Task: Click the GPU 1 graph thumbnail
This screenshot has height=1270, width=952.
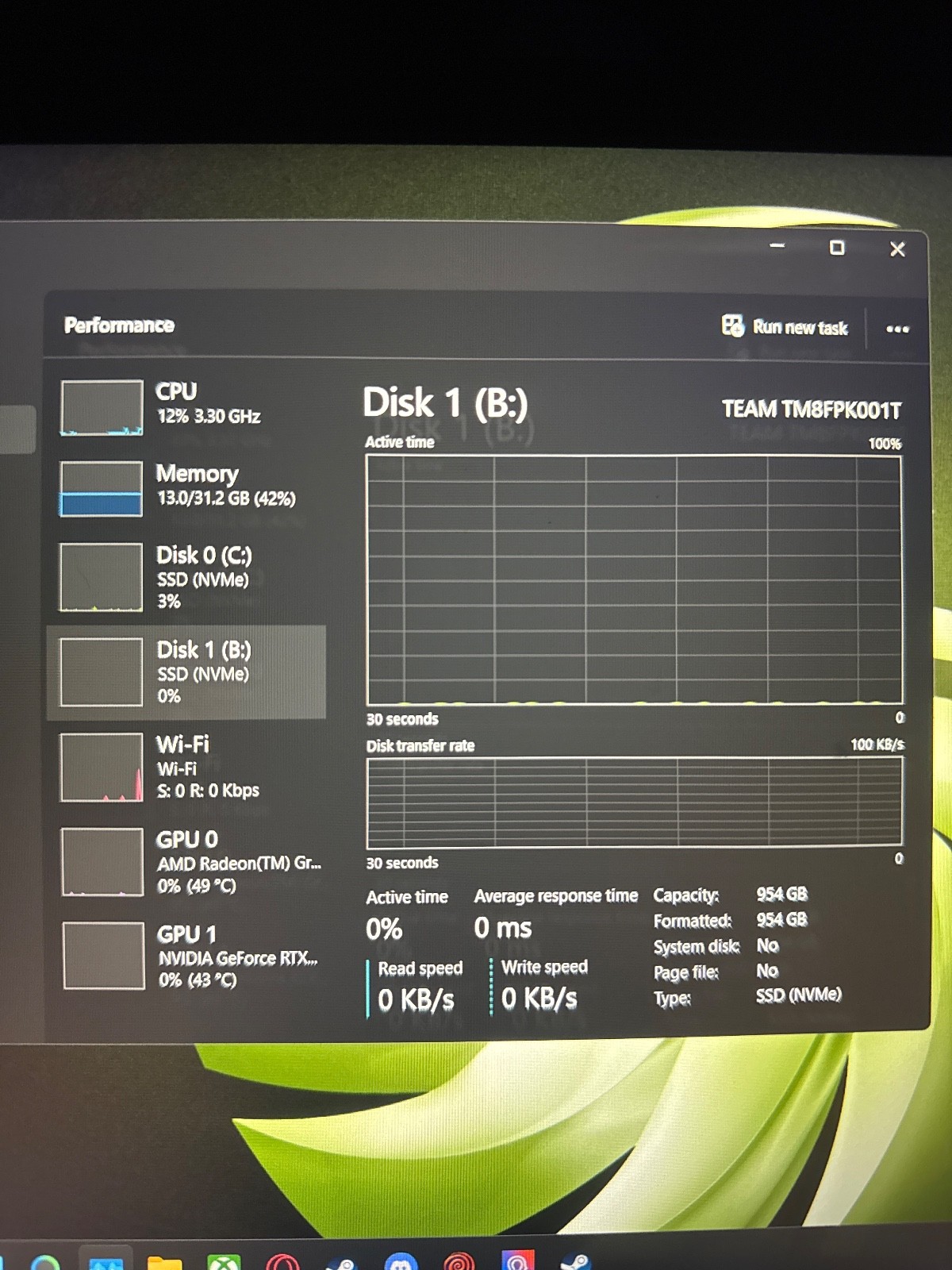Action: click(103, 956)
